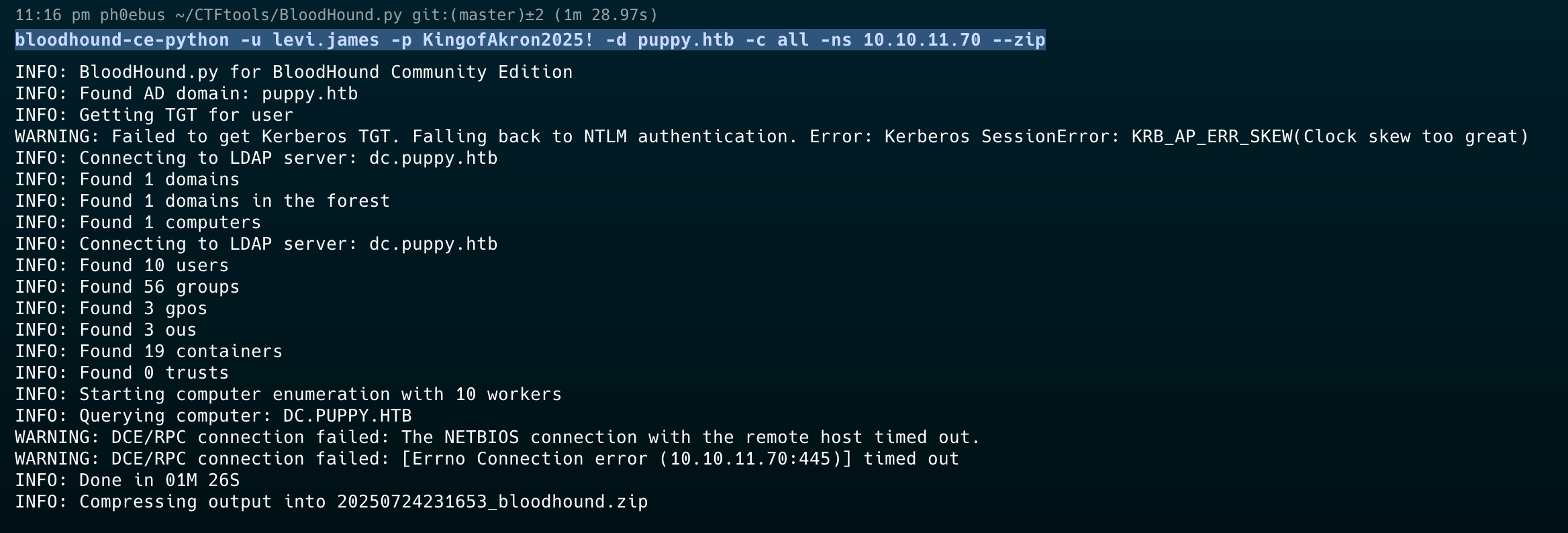The image size is (1568, 533).
Task: Click first Connecting to LDAP server line
Action: click(256, 158)
